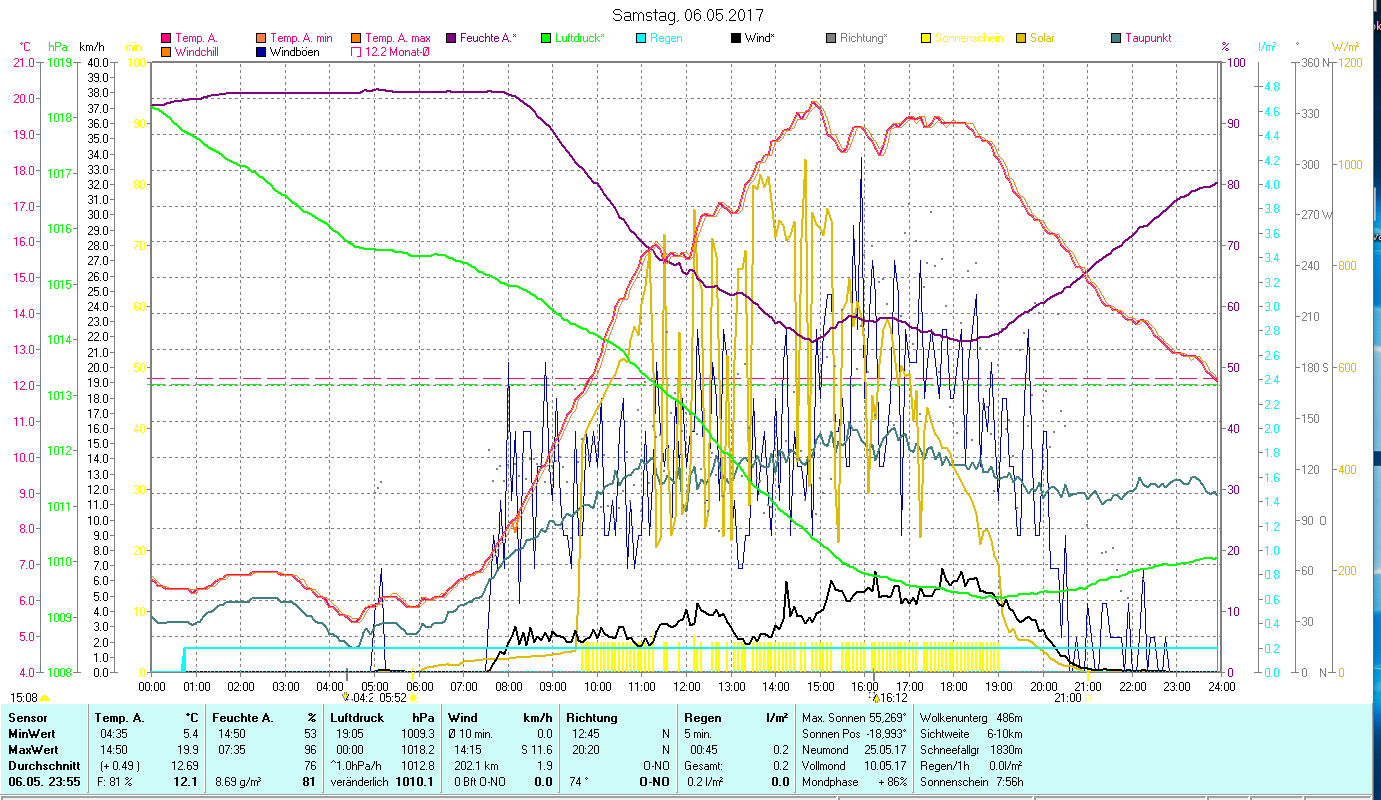Click the Wind table column header
The height and width of the screenshot is (800, 1381).
tap(463, 718)
